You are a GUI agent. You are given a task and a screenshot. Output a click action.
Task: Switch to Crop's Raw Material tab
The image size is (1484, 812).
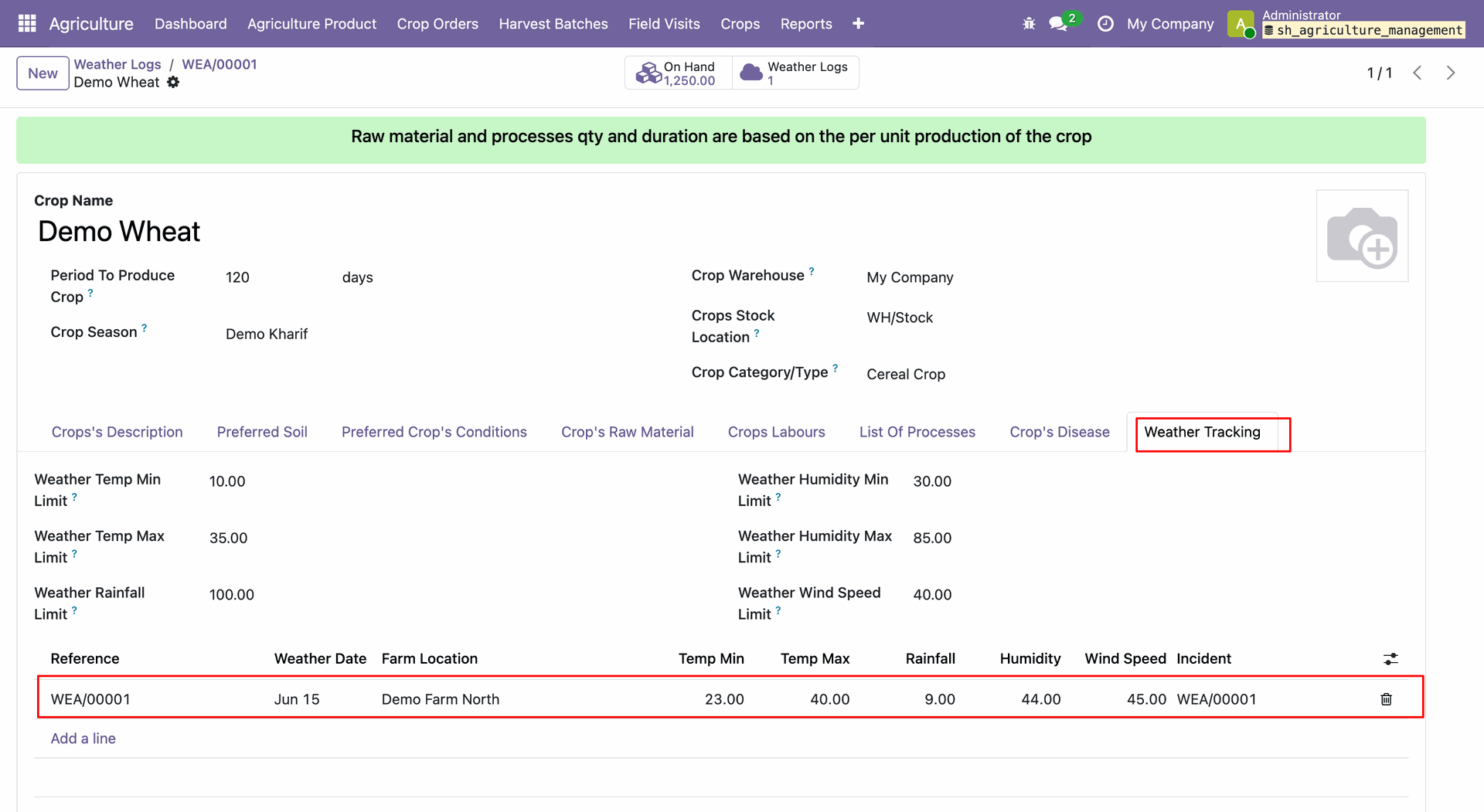tap(628, 432)
